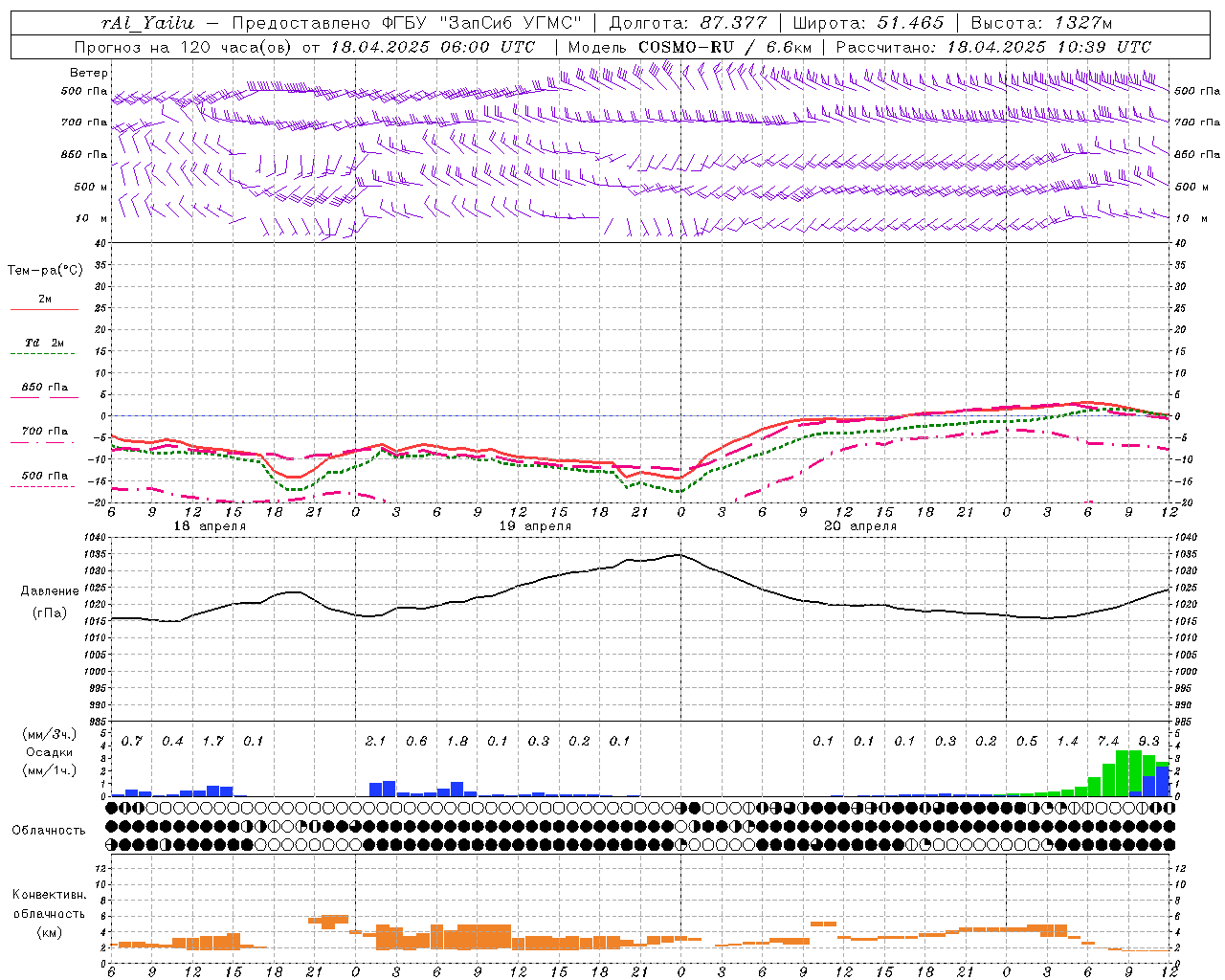The image size is (1225, 980).
Task: Click the '850 гПа' temperature legend entry
Action: 44,387
